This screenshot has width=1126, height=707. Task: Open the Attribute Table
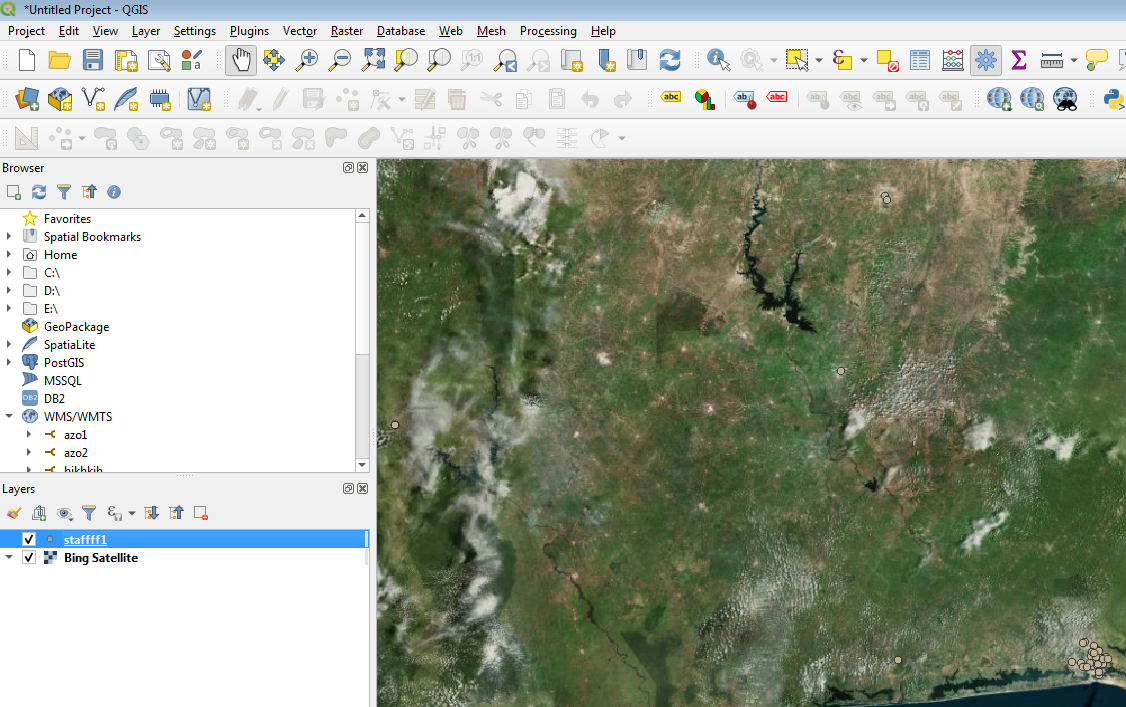point(919,60)
